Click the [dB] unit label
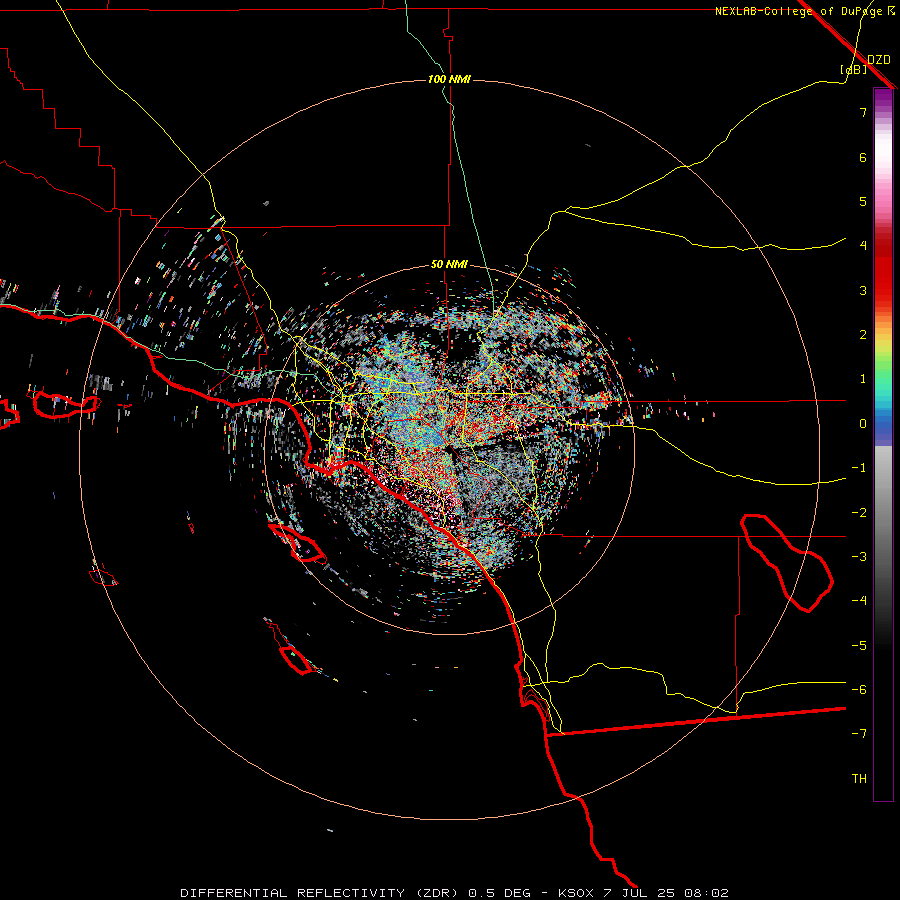This screenshot has width=900, height=900. tap(854, 69)
